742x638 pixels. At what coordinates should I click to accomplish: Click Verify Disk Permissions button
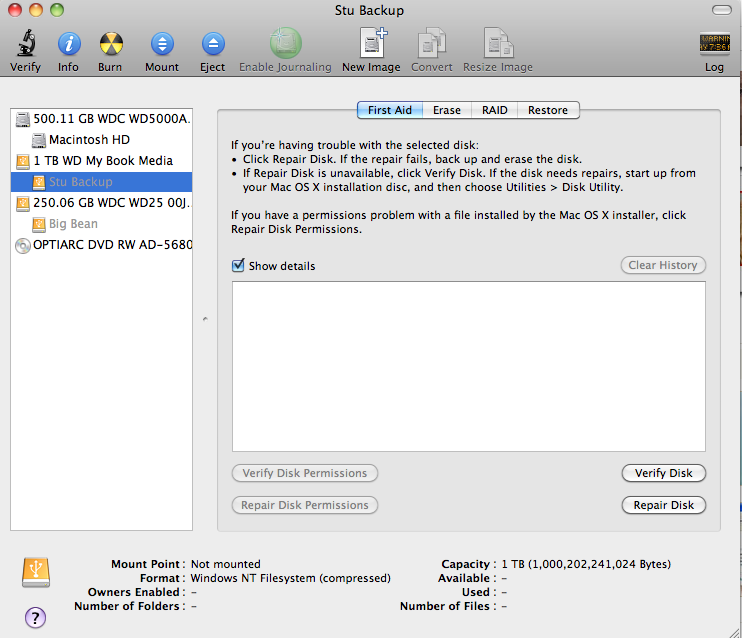pos(305,473)
